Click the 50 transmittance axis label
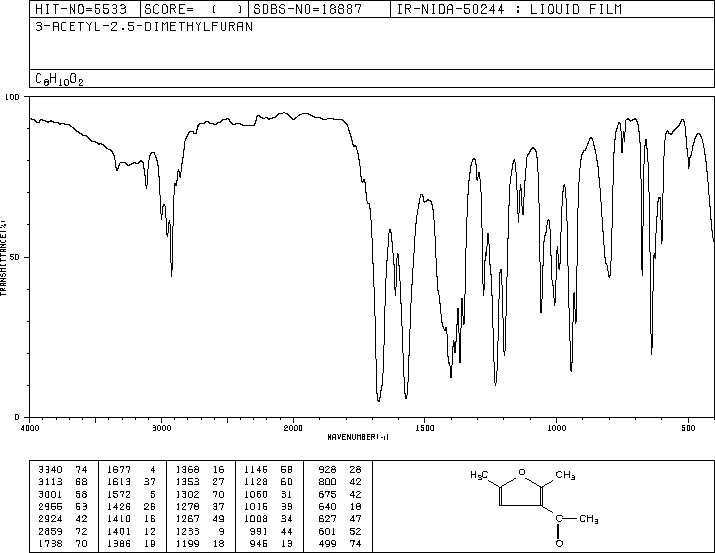Viewport: 715px width, 553px height. 14,257
